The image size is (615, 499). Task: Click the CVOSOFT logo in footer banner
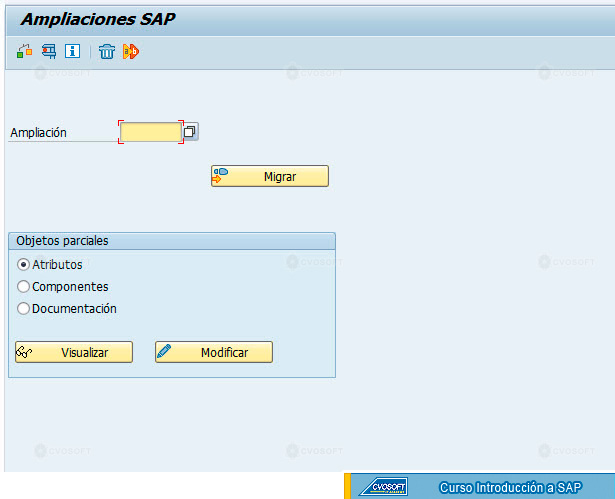click(384, 487)
